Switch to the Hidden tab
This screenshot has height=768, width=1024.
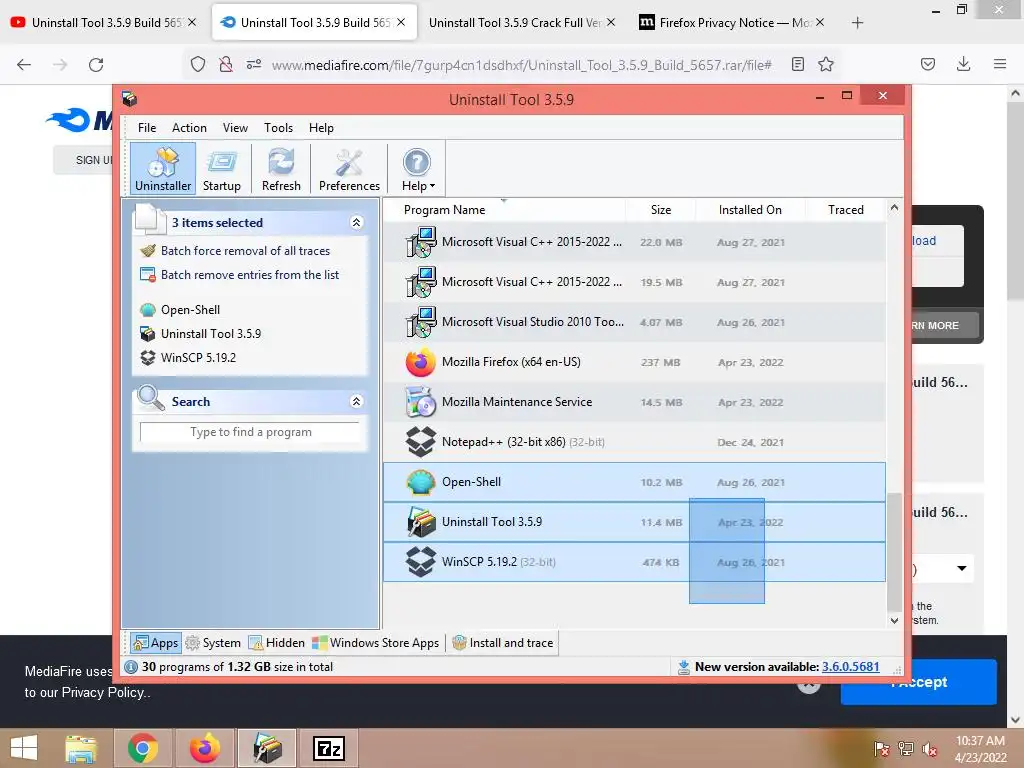click(x=277, y=643)
